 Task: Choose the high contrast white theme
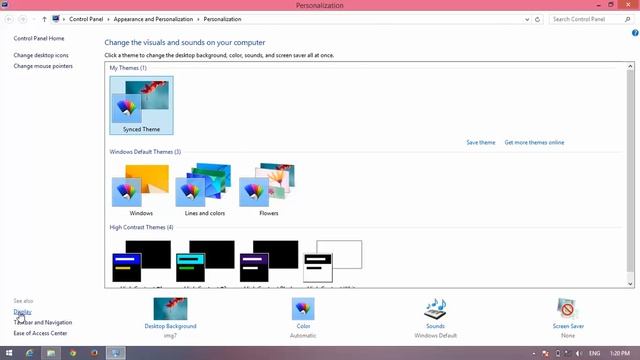point(332,261)
